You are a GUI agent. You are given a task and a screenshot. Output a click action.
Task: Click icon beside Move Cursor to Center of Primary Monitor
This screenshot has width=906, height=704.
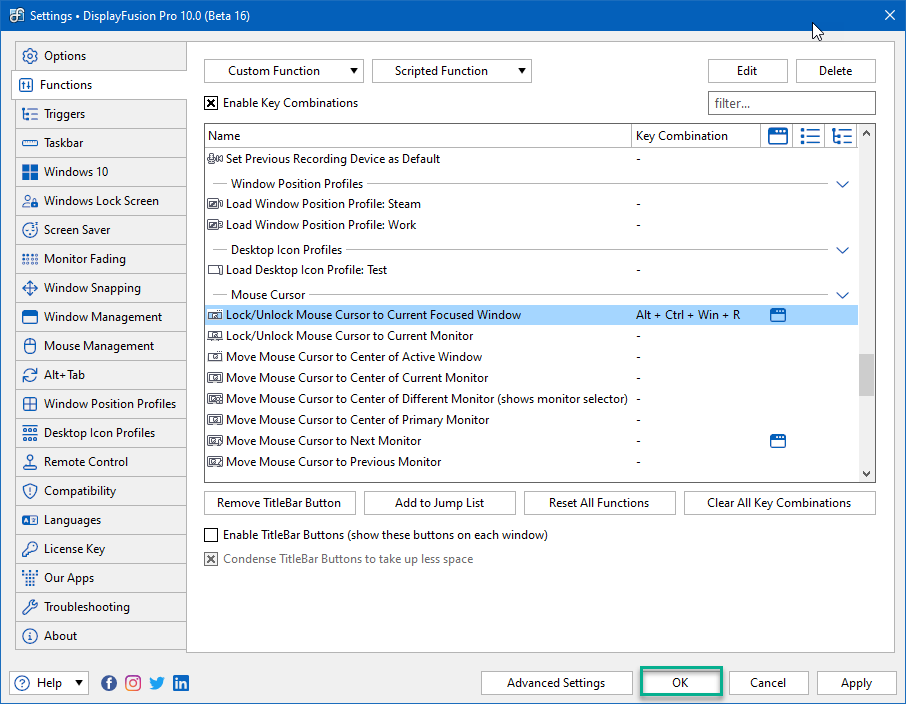click(215, 420)
